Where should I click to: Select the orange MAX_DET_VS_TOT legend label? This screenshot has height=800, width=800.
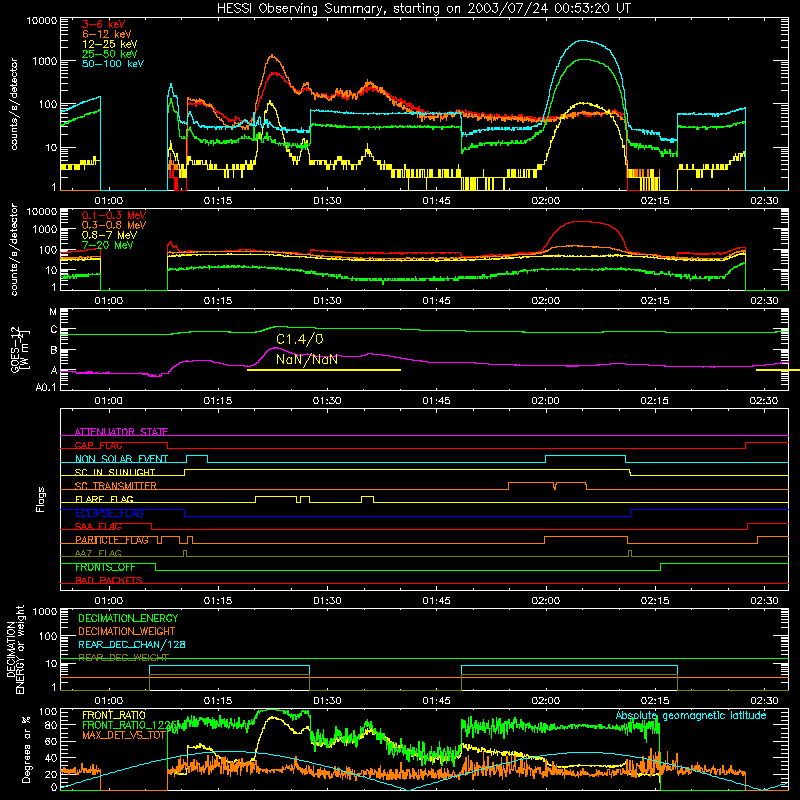[x=124, y=735]
